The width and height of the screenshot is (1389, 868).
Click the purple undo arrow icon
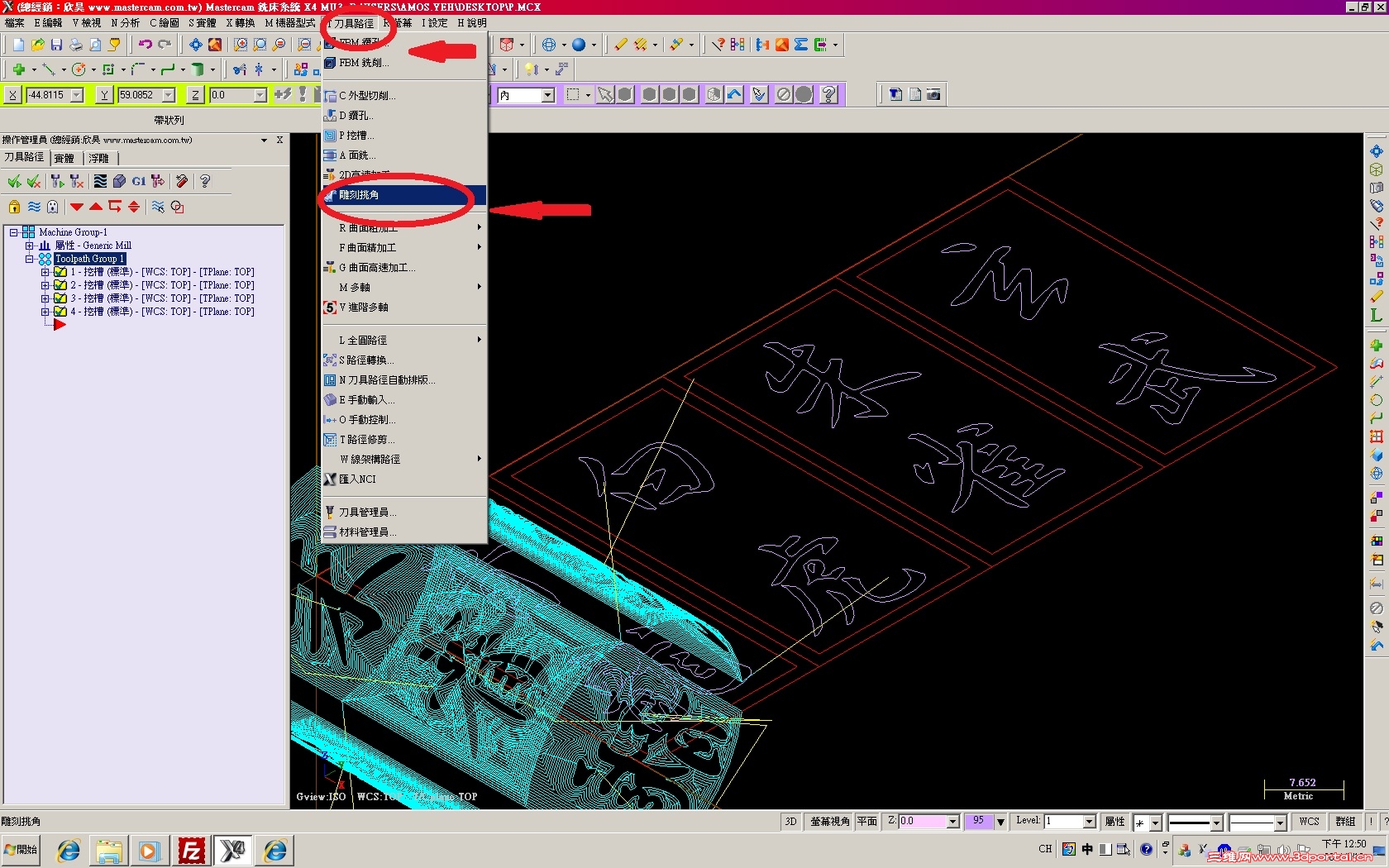[x=146, y=45]
